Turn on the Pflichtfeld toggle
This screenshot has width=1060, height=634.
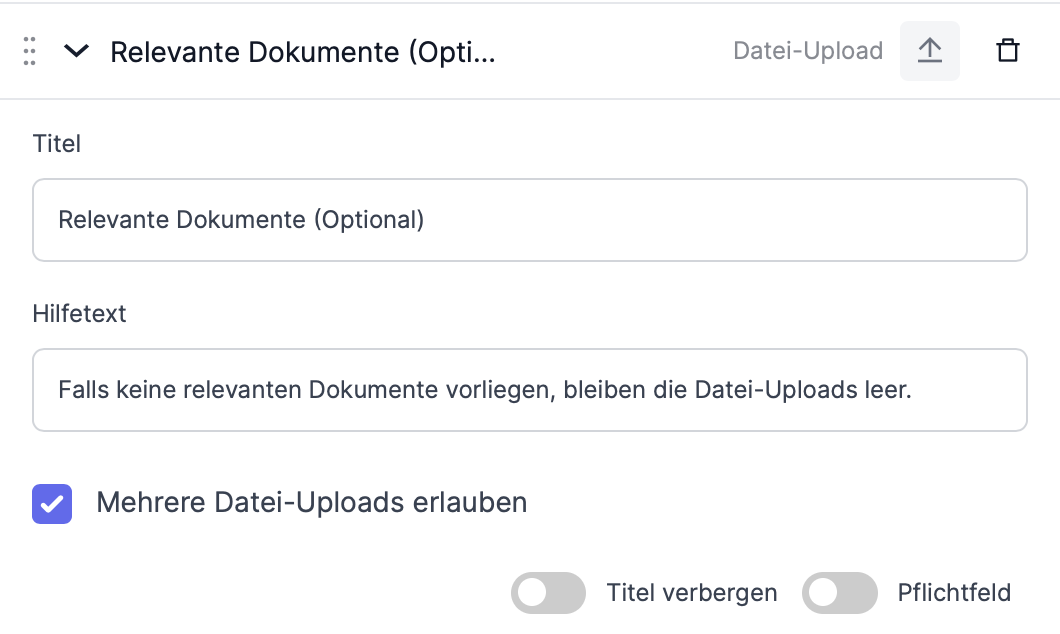840,593
